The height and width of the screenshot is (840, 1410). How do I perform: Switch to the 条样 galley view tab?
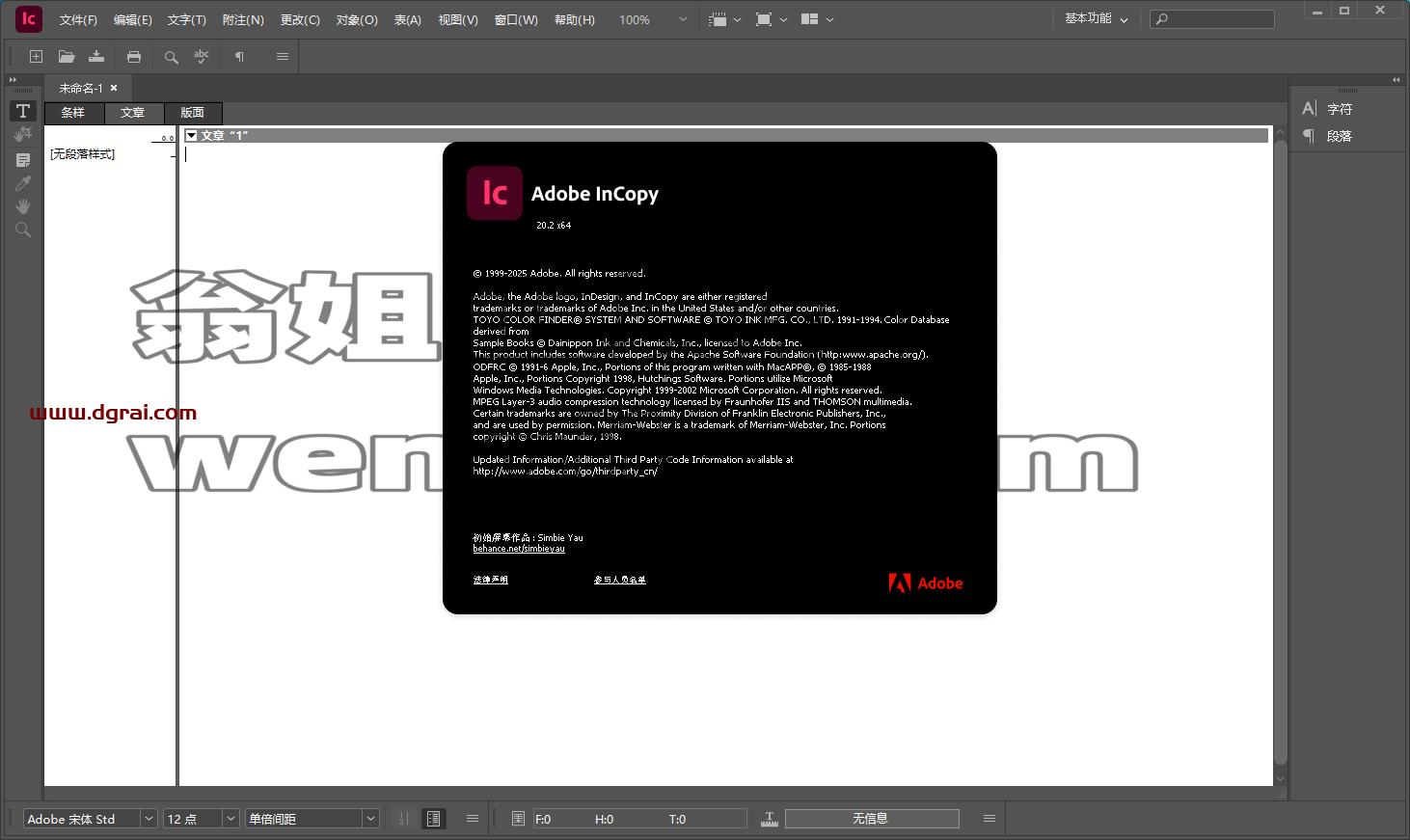click(x=73, y=113)
